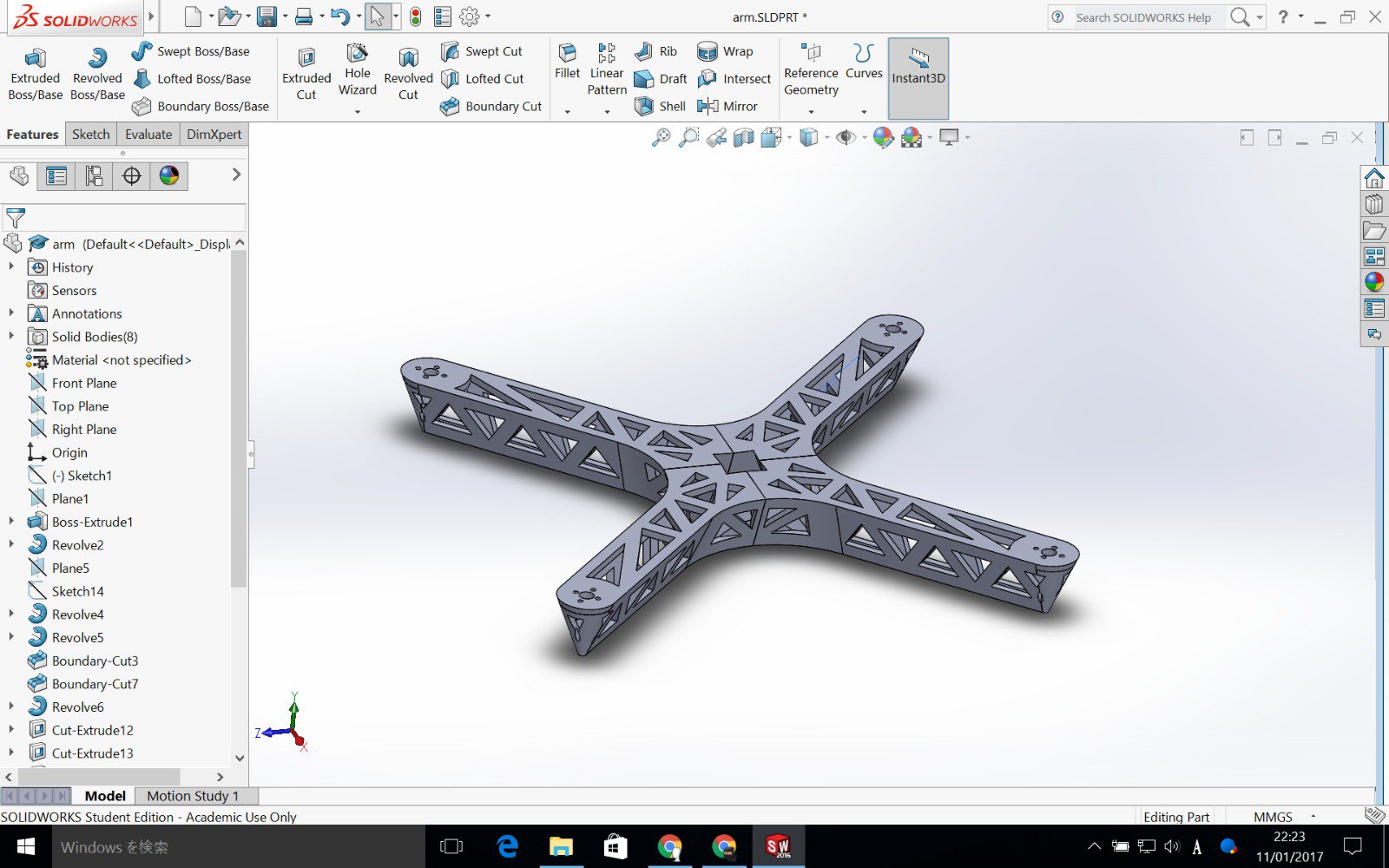The image size is (1389, 868).
Task: Expand the Solid Bodies(8) node
Action: coord(11,336)
